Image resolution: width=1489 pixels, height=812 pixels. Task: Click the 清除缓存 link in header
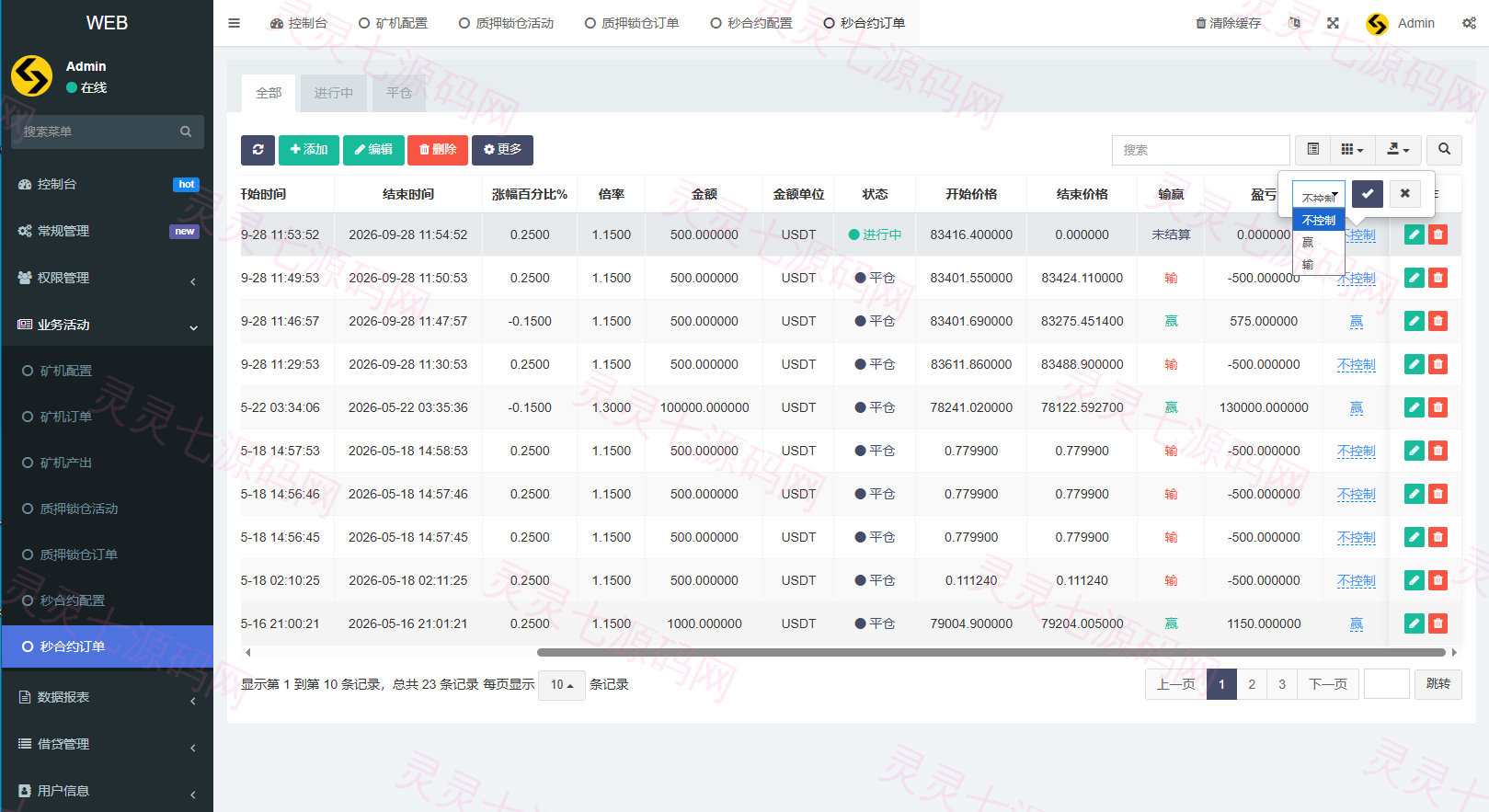click(1228, 23)
